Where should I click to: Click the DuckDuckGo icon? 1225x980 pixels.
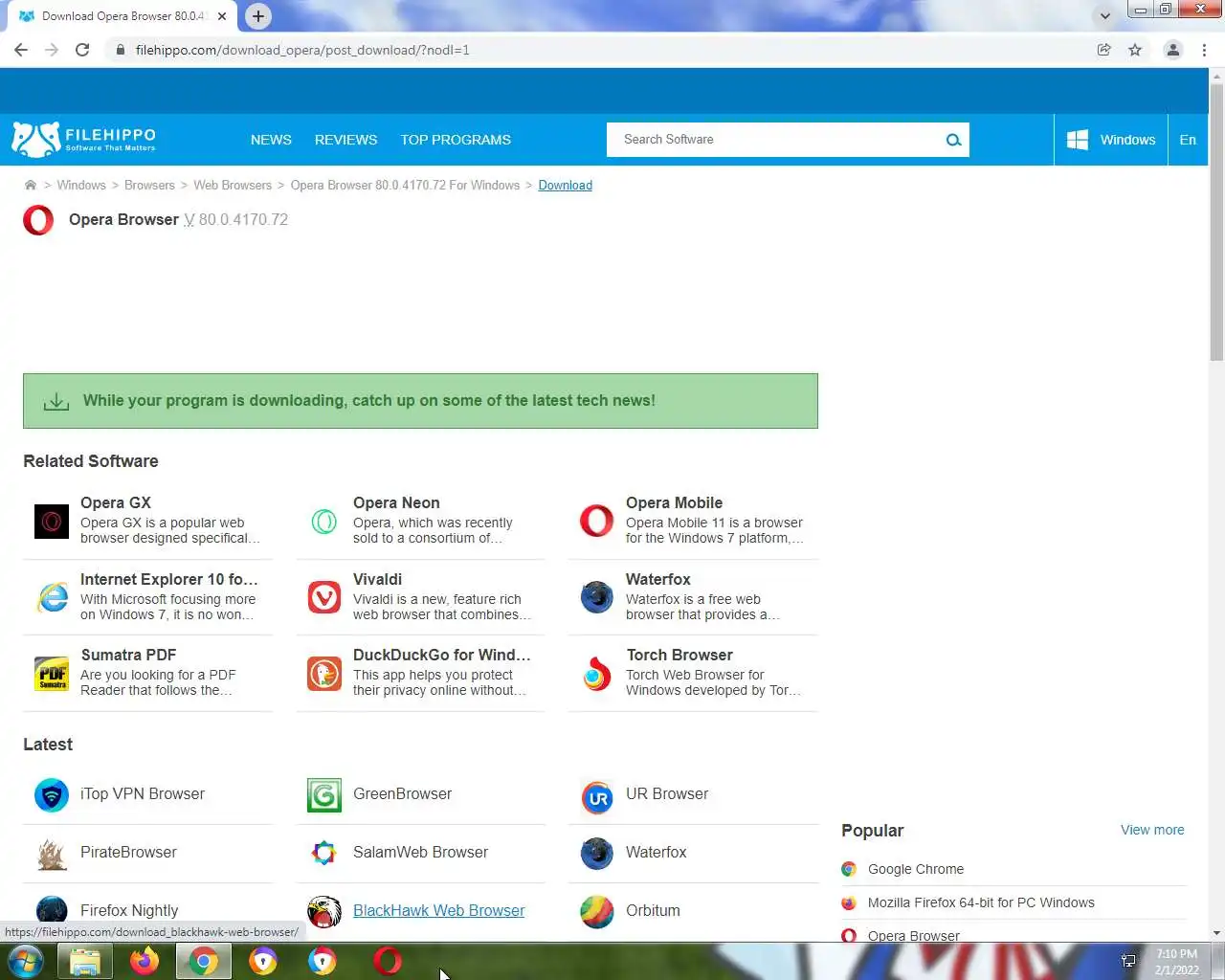[324, 674]
